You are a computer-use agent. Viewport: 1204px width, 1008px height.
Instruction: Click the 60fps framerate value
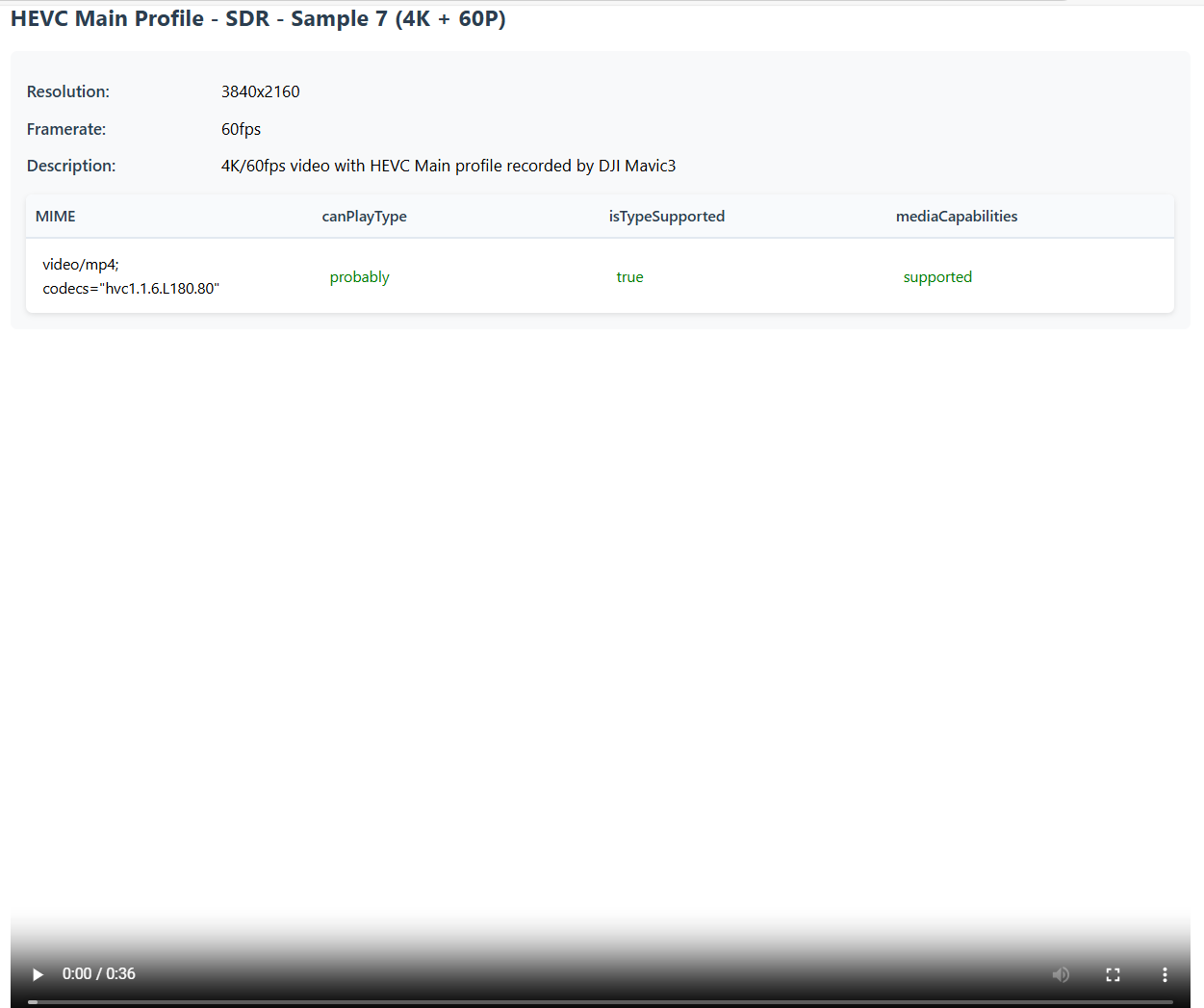[x=241, y=129]
